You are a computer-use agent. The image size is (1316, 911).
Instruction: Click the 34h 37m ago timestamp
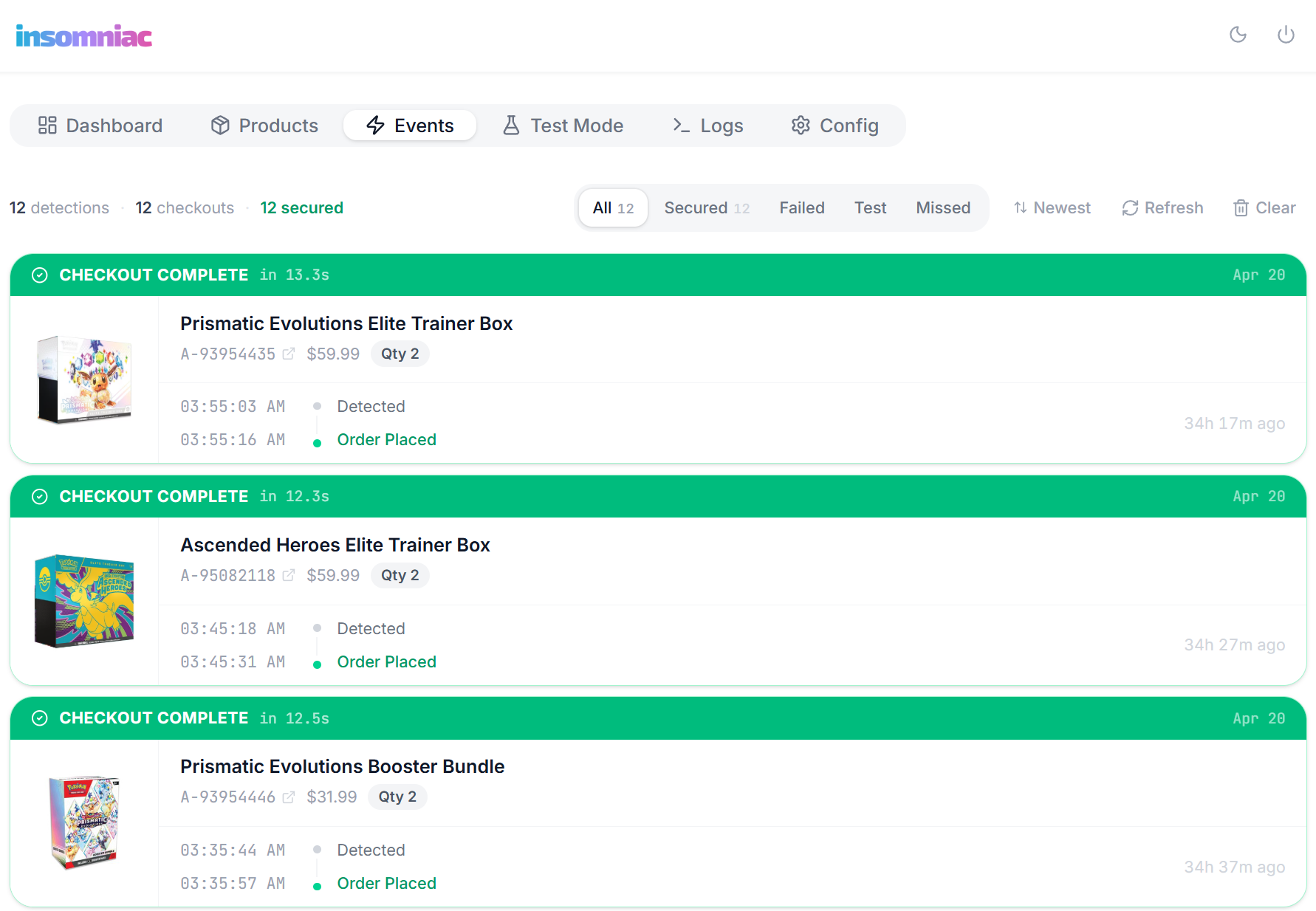(1234, 867)
